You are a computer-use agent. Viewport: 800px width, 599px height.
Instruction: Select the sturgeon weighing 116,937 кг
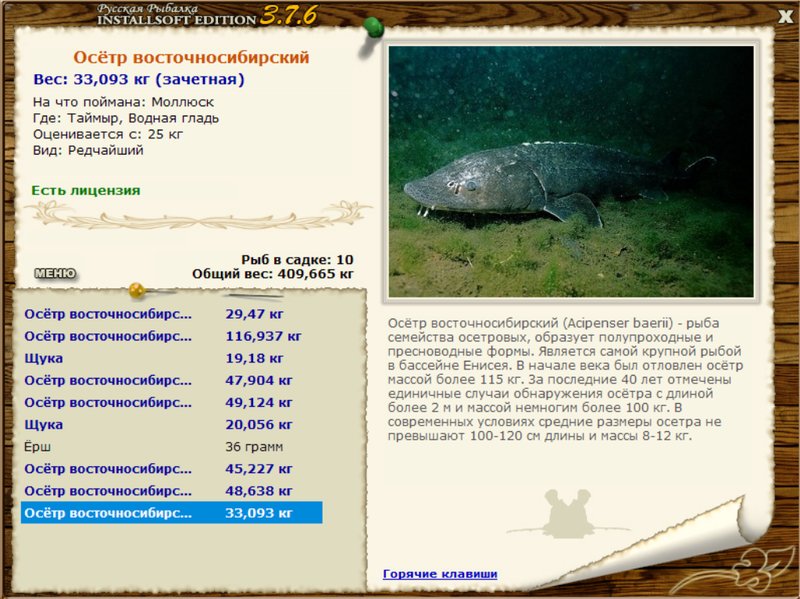tap(171, 336)
